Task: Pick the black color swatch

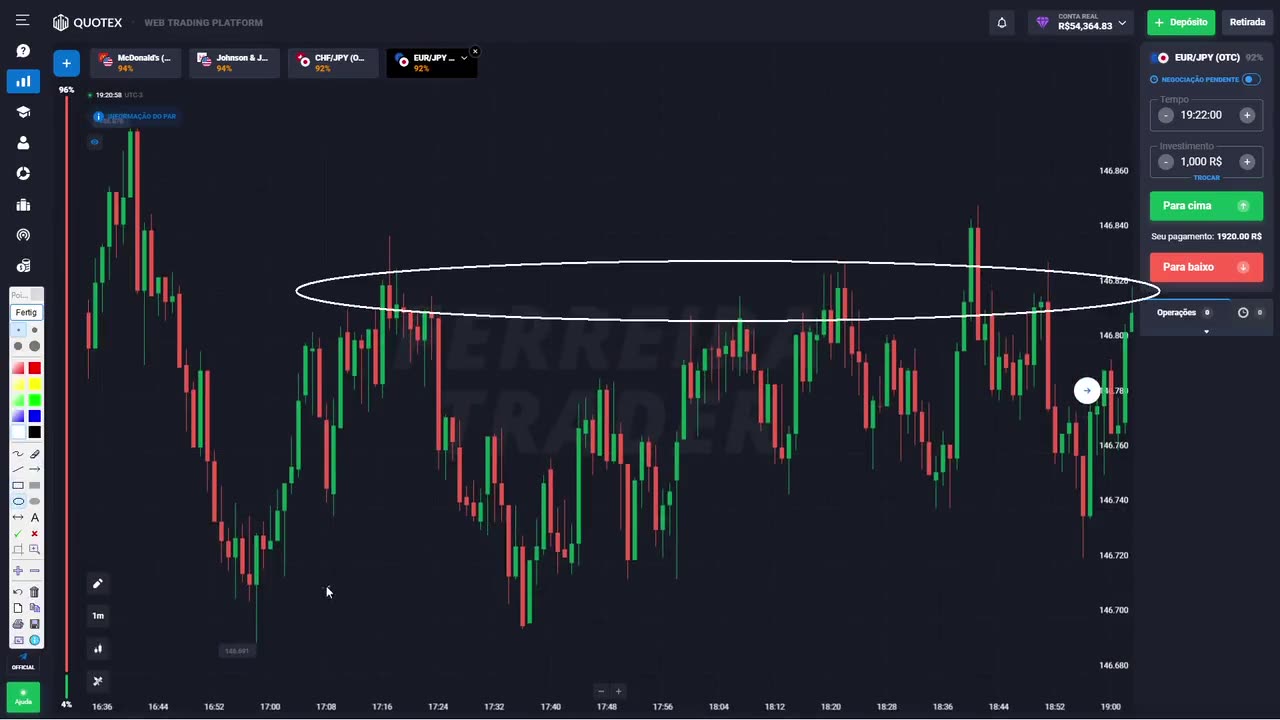Action: tap(35, 432)
